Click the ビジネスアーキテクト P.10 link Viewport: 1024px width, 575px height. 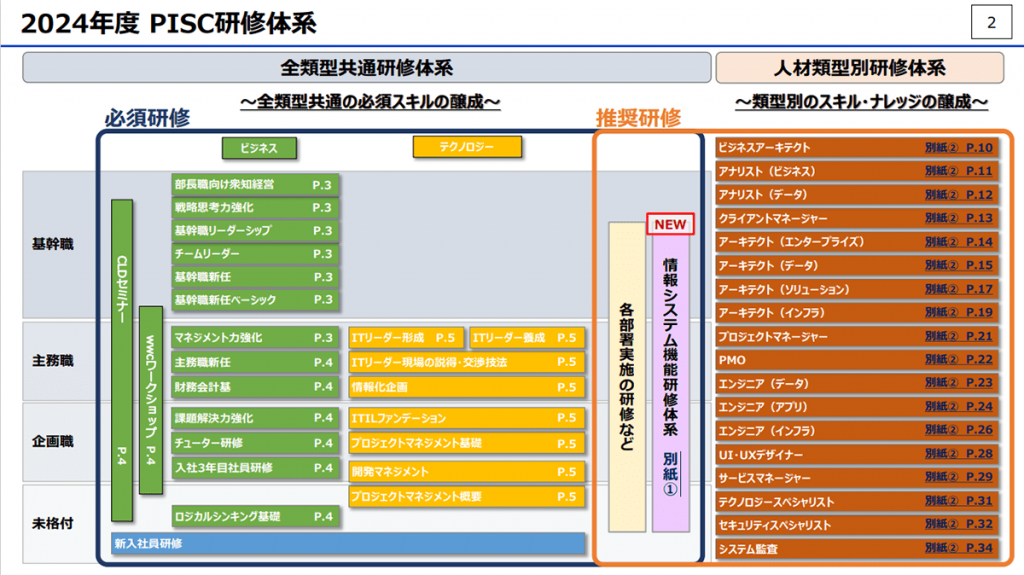pos(857,148)
